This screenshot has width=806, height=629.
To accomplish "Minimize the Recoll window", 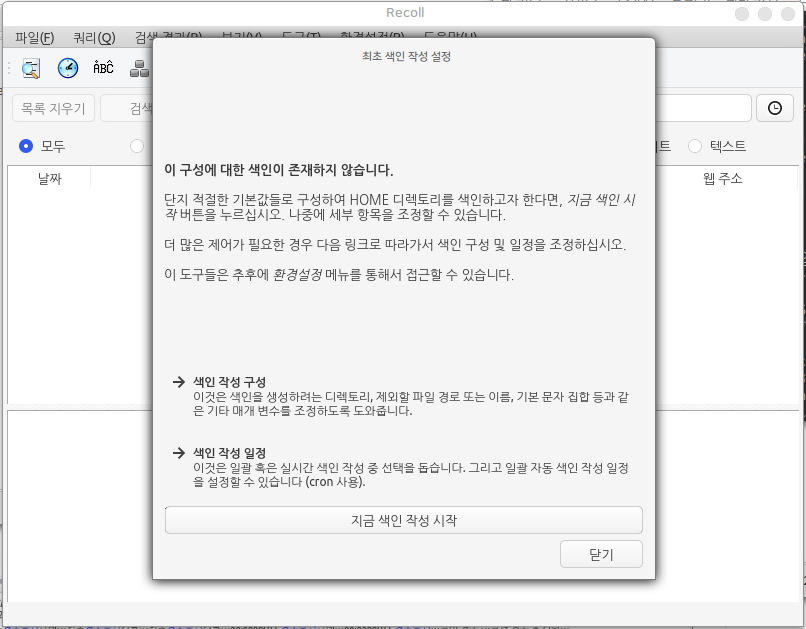I will pyautogui.click(x=742, y=14).
